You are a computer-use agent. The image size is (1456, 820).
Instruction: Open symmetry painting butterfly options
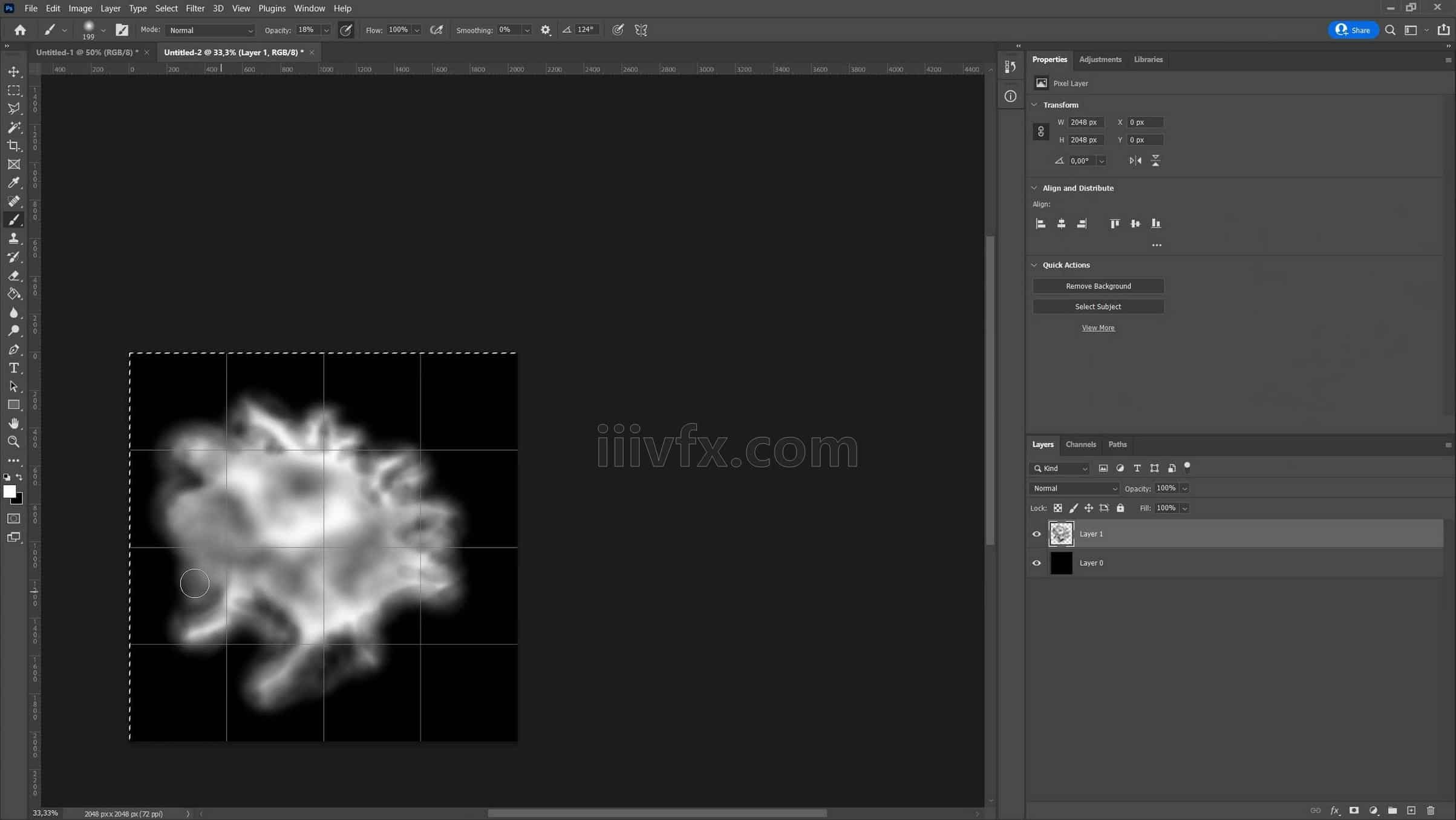click(x=641, y=30)
